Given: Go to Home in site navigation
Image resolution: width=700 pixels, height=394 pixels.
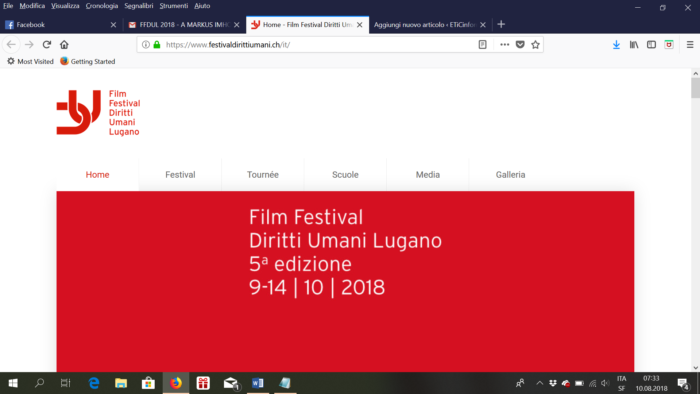Looking at the screenshot, I should tap(97, 175).
